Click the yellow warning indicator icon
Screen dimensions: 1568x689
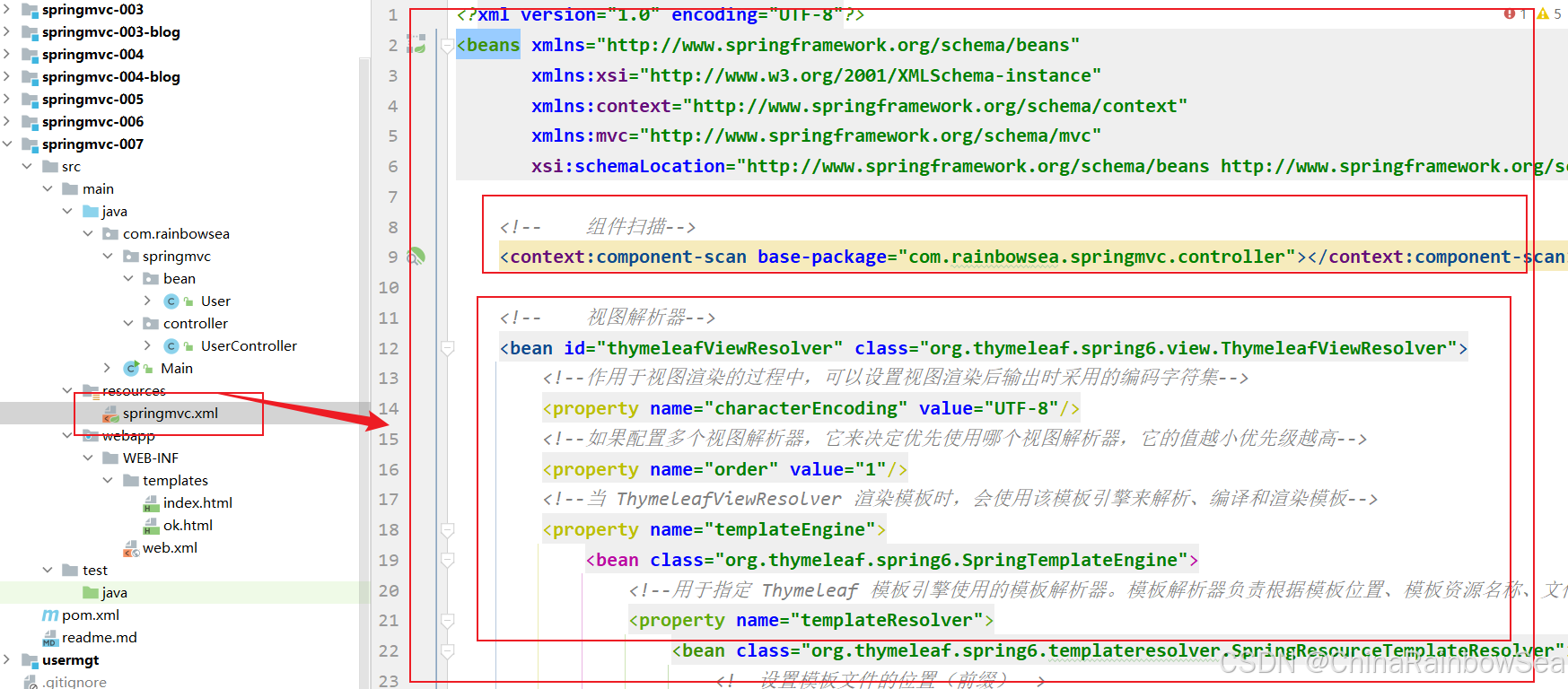click(x=1543, y=13)
